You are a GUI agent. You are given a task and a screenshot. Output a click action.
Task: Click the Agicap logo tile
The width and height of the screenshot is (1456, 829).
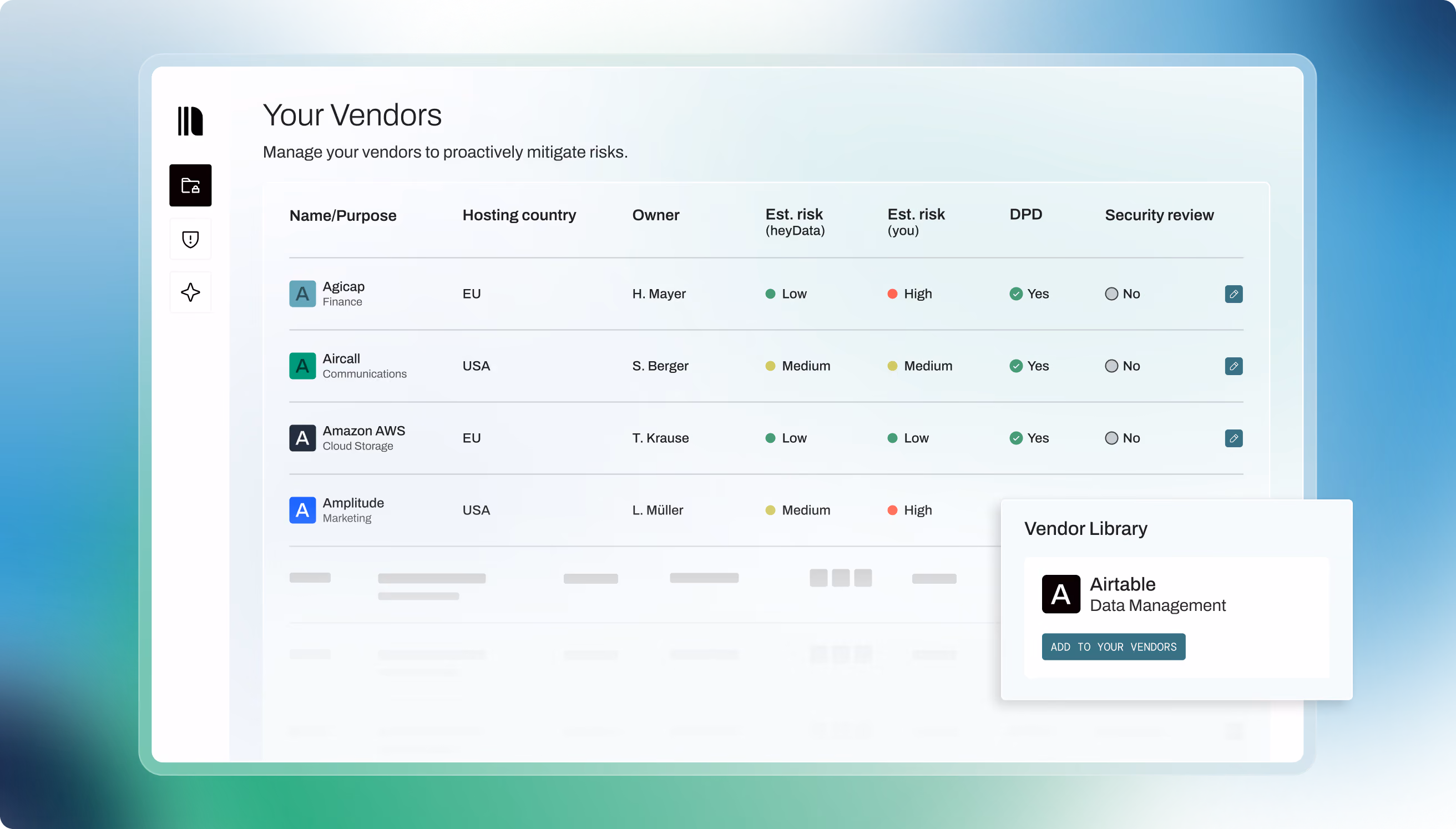pos(302,294)
